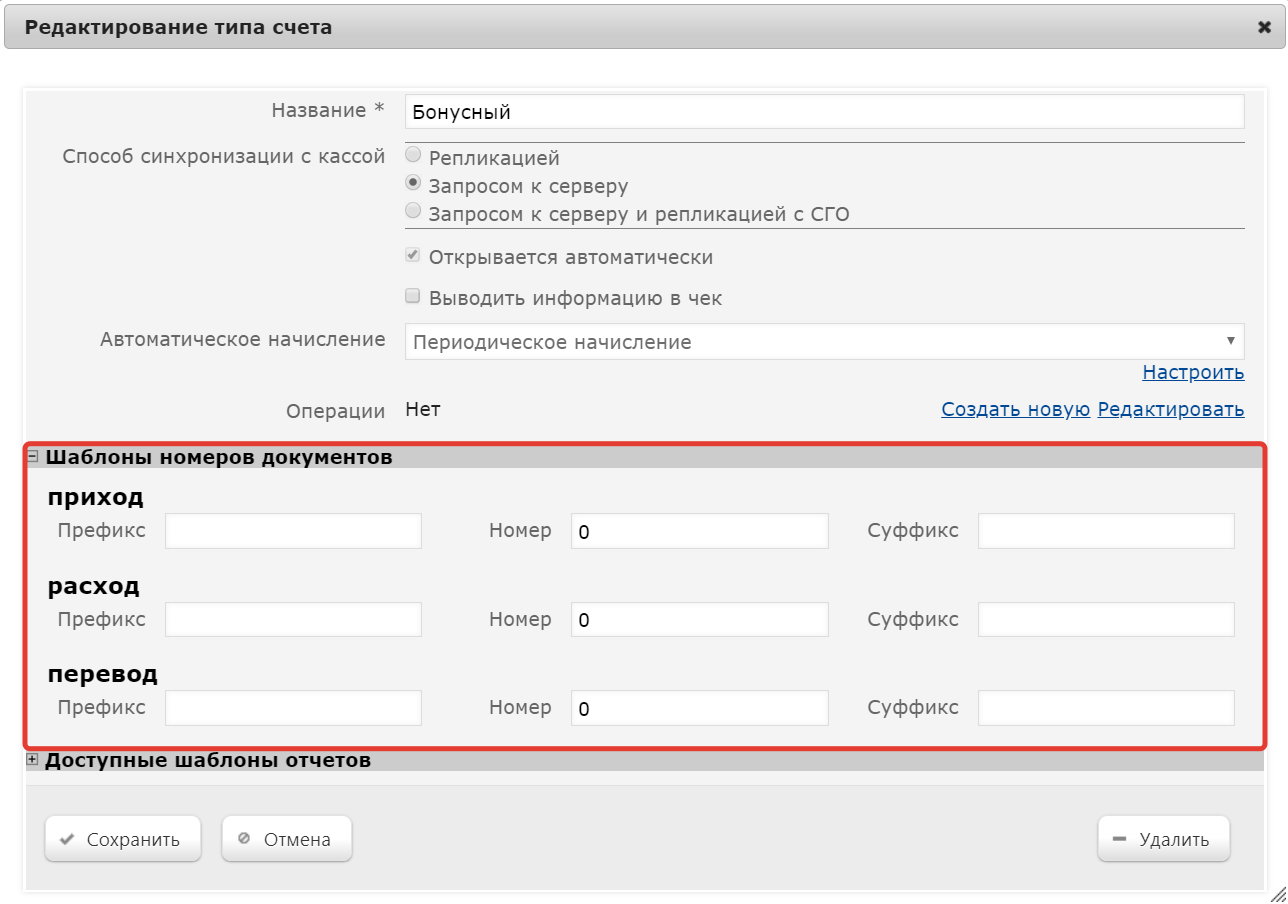The height and width of the screenshot is (904, 1288).
Task: Click the Суффикс field under приход
Action: (x=1106, y=532)
